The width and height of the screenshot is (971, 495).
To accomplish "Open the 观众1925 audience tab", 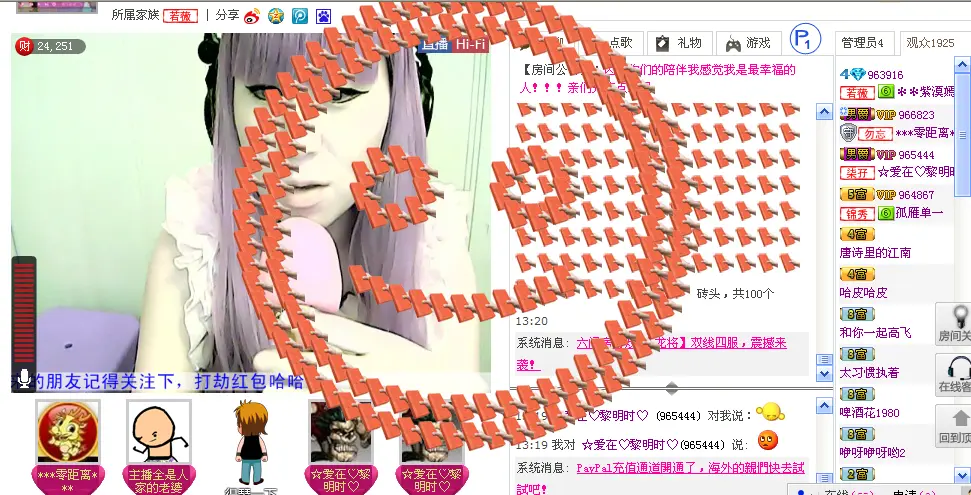I will [932, 43].
